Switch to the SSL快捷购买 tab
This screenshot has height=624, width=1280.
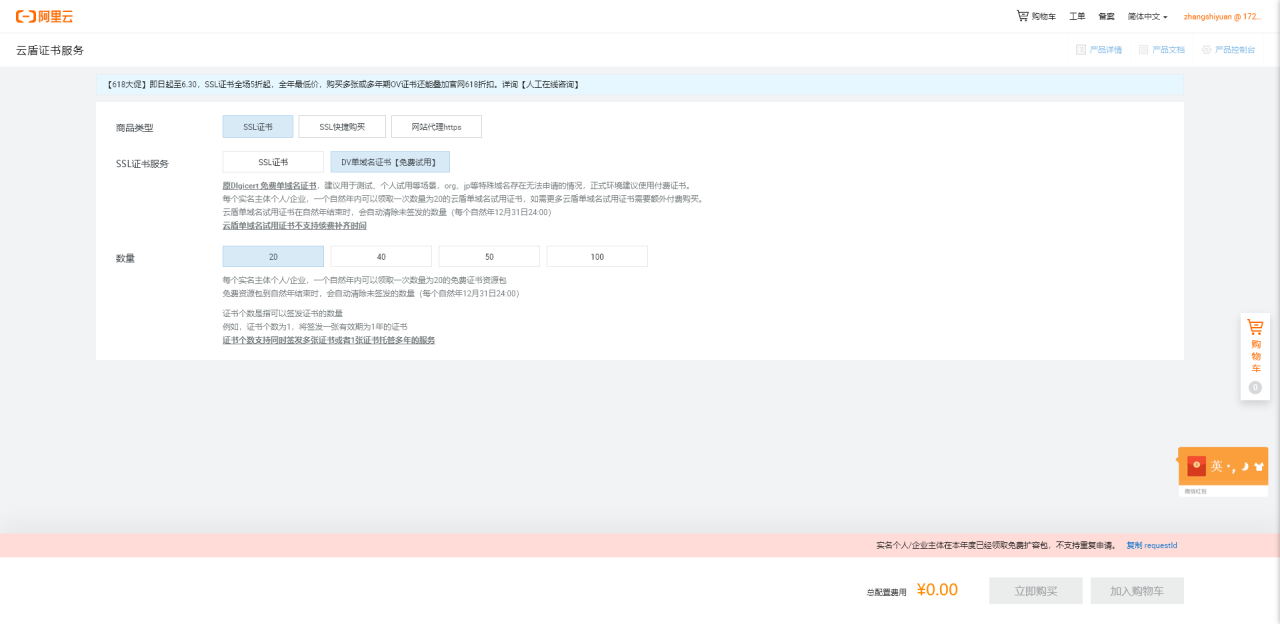click(343, 126)
